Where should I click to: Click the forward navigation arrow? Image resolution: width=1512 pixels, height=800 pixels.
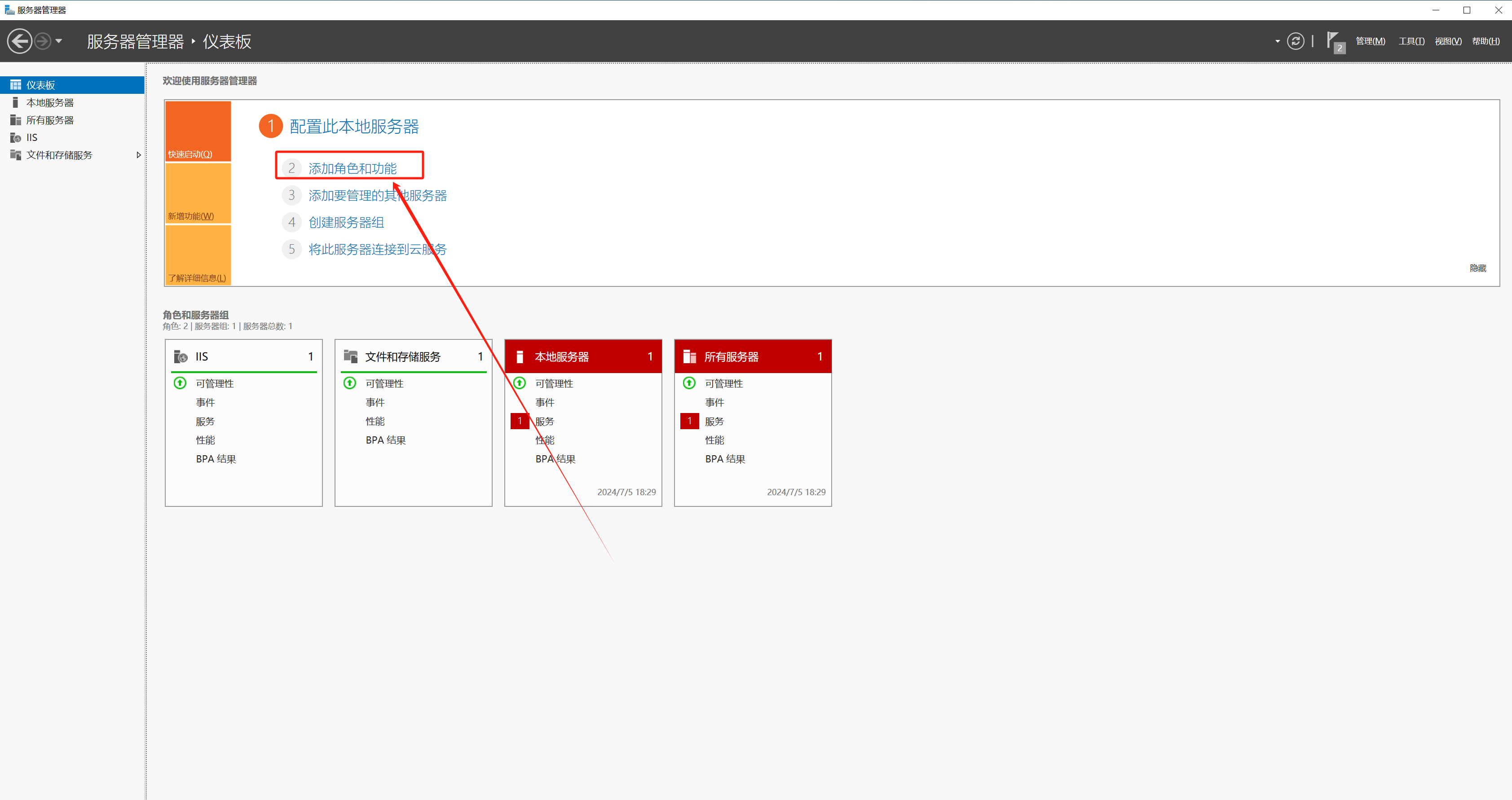pyautogui.click(x=42, y=41)
